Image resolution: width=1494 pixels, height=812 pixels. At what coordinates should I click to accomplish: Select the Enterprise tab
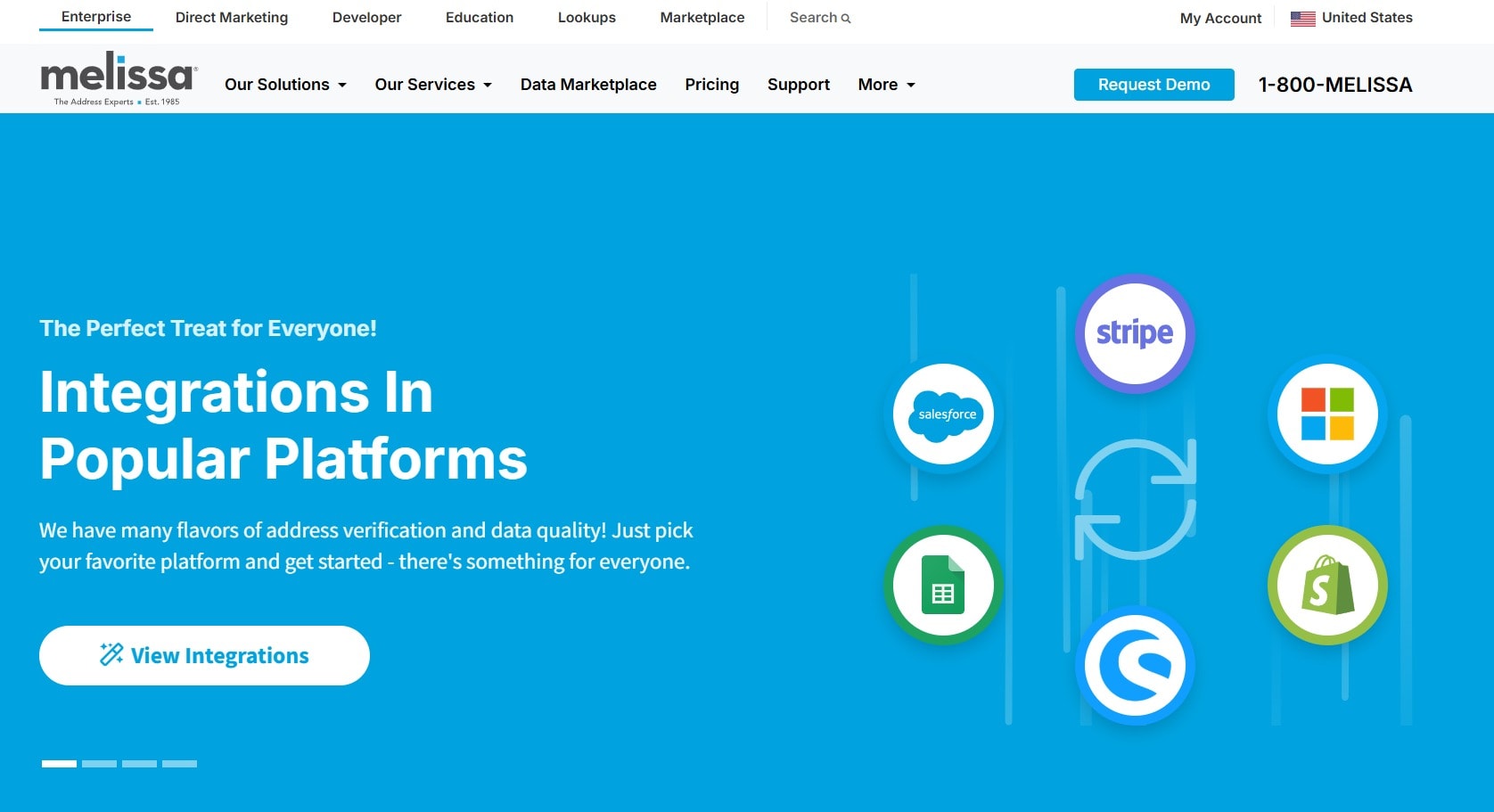point(96,16)
